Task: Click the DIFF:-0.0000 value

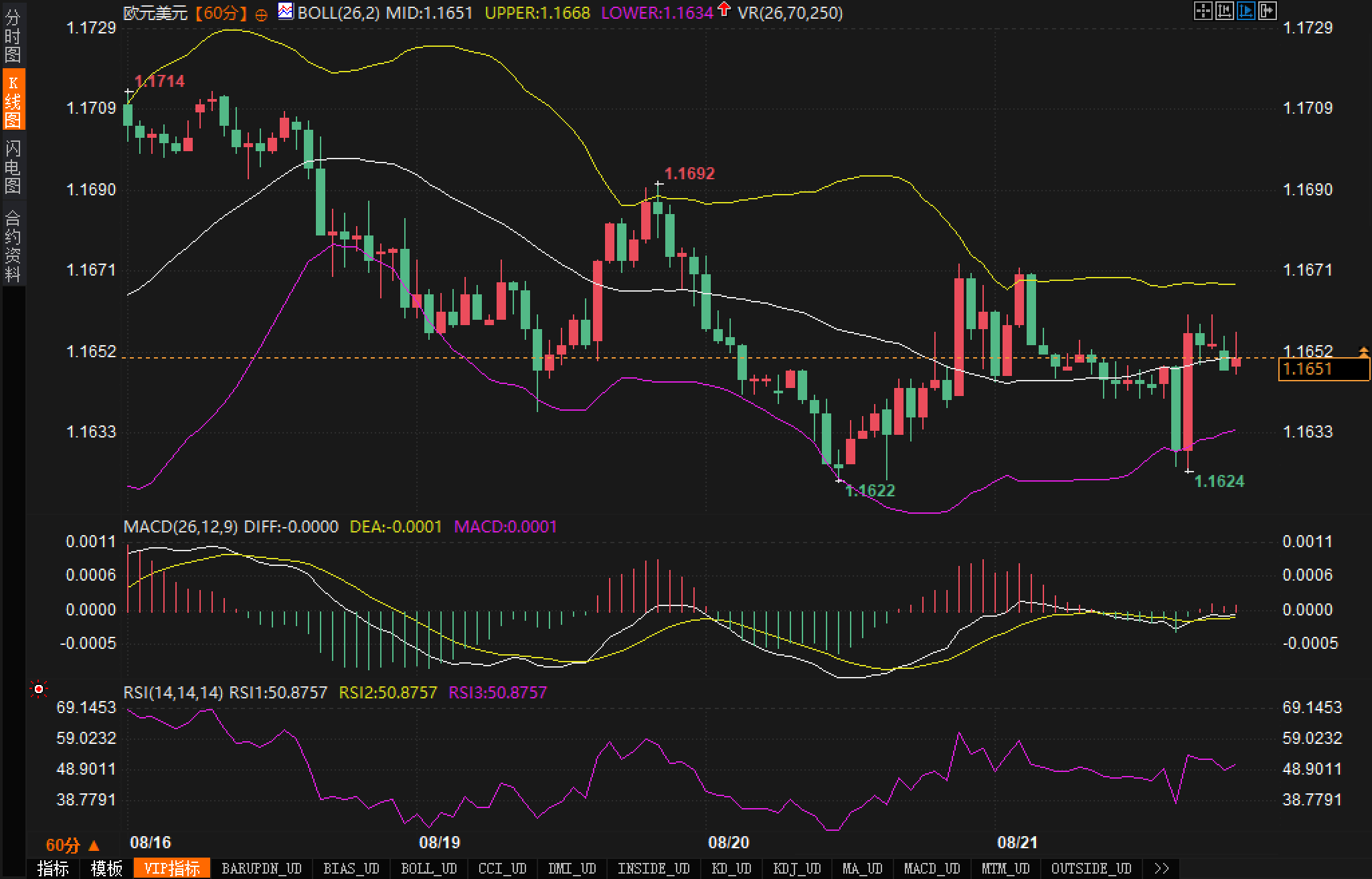Action: click(x=291, y=526)
